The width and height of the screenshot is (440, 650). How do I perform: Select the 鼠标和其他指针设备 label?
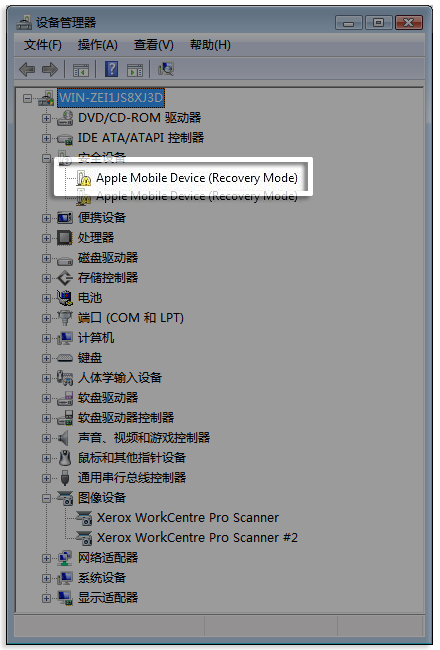131,458
